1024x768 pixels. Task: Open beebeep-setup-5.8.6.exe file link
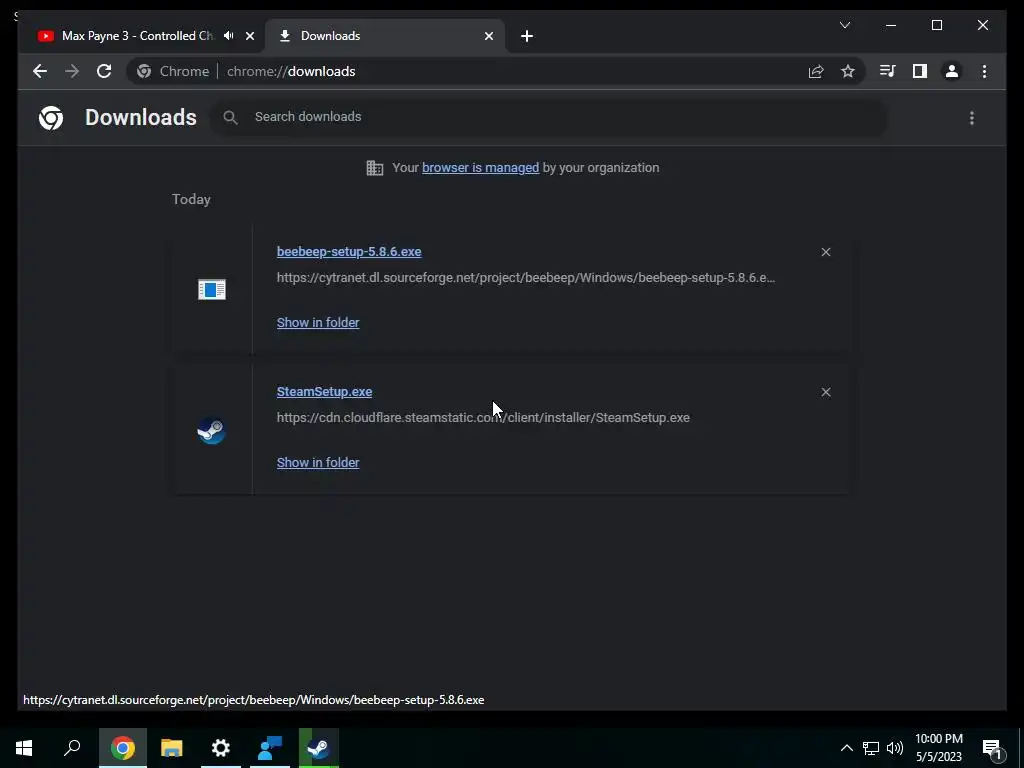349,251
